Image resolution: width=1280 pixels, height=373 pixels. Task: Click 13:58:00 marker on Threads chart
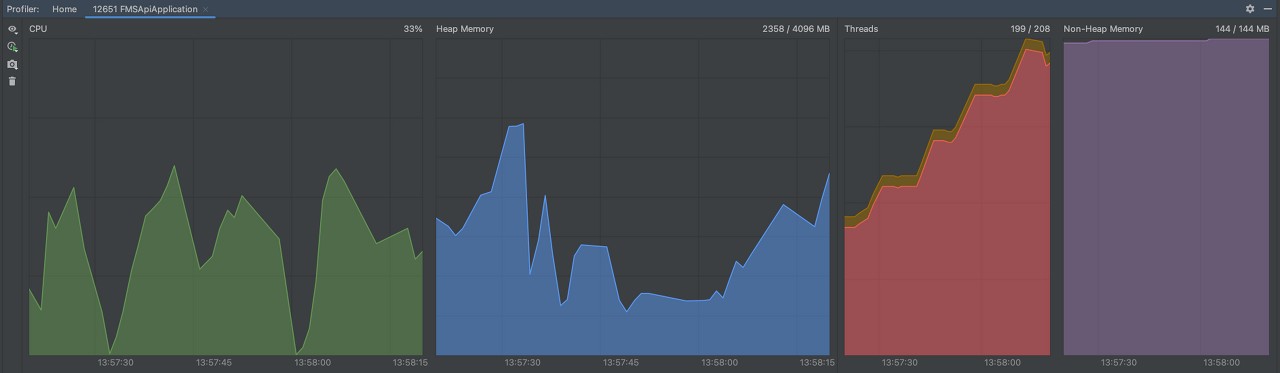[x=1003, y=363]
